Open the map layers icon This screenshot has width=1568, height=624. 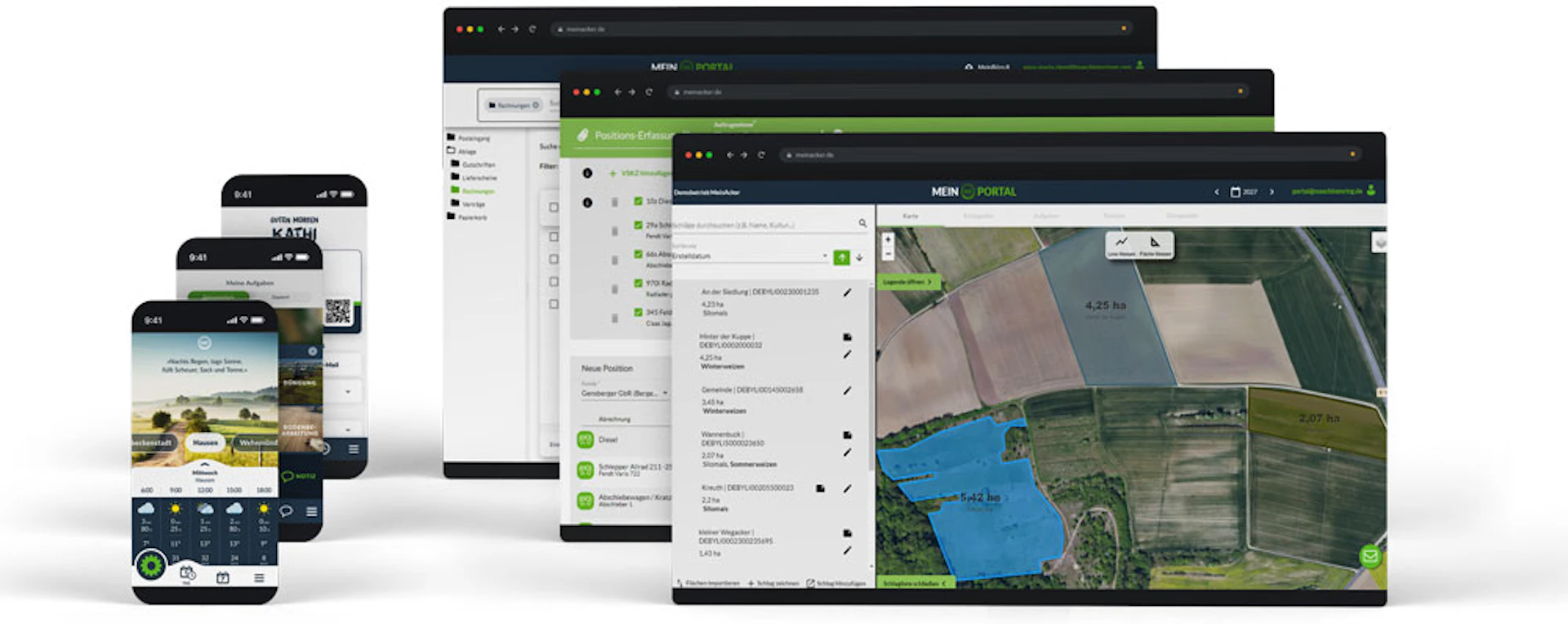click(1379, 243)
